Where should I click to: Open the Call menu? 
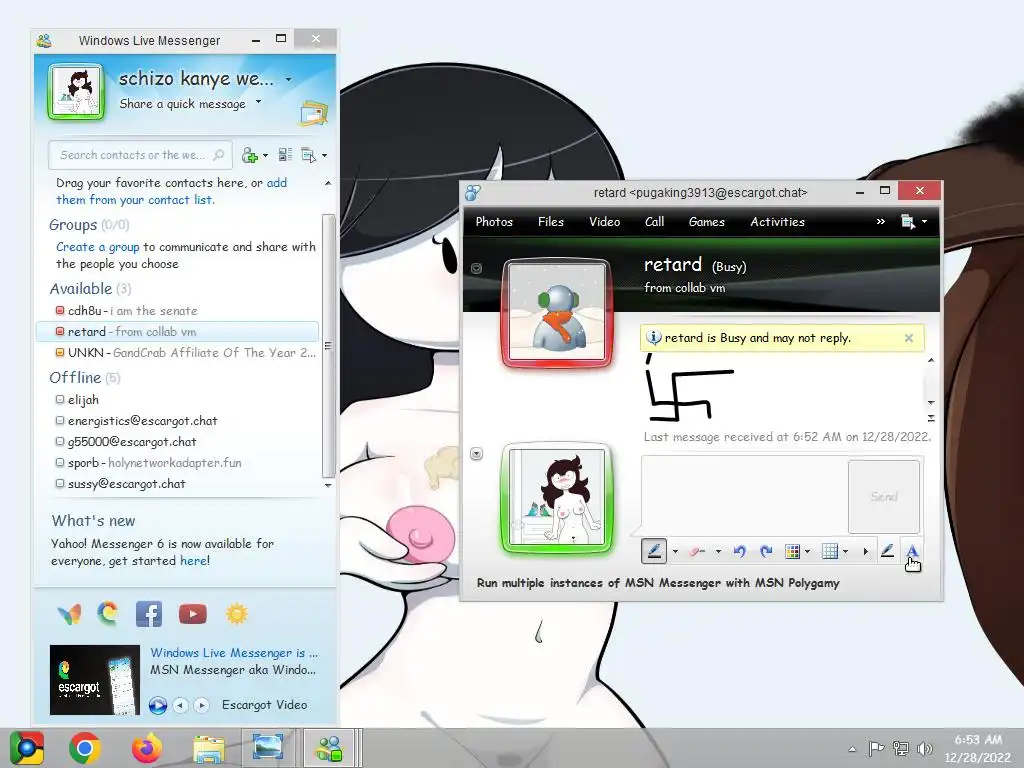pyautogui.click(x=654, y=222)
